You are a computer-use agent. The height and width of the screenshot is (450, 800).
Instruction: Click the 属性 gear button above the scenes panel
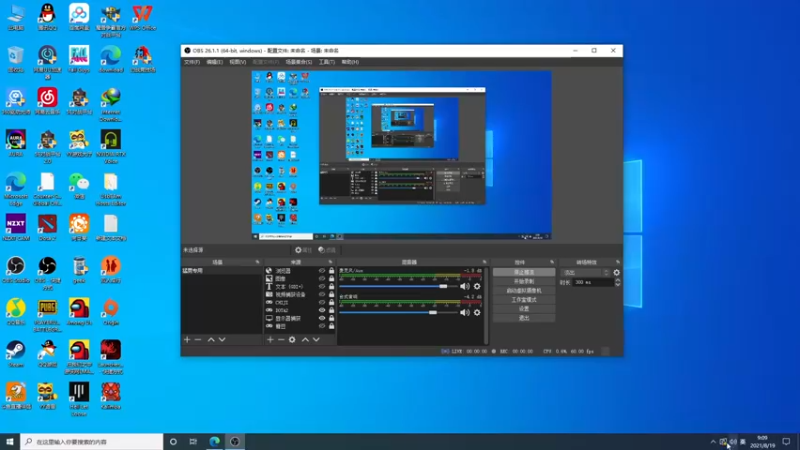303,250
